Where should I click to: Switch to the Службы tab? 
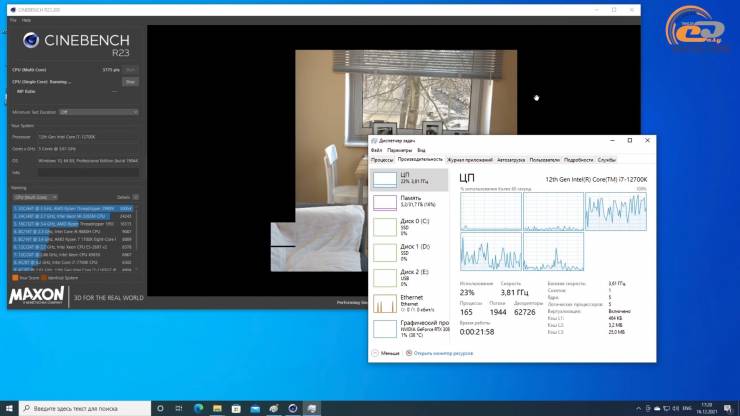[x=606, y=160]
